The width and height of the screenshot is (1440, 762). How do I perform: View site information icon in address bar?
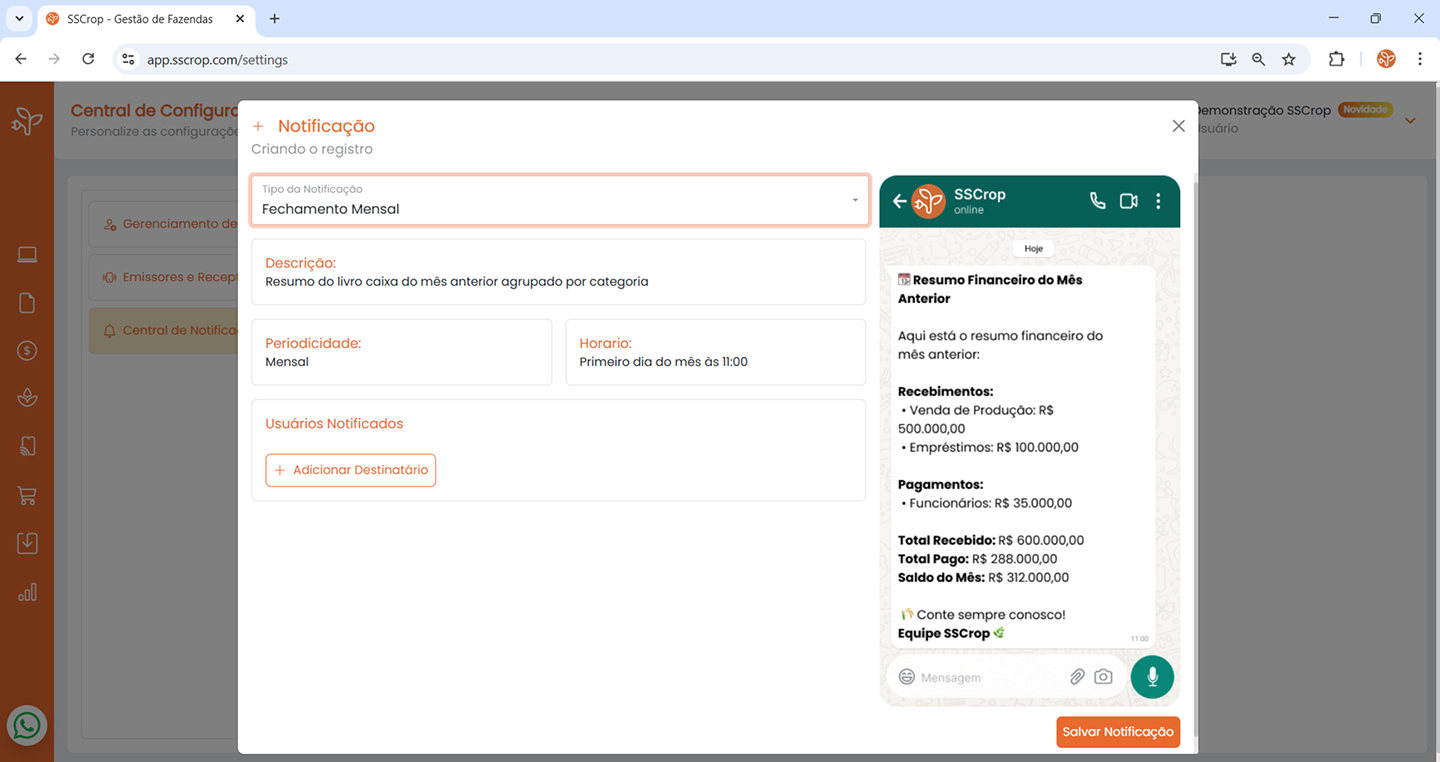tap(127, 59)
